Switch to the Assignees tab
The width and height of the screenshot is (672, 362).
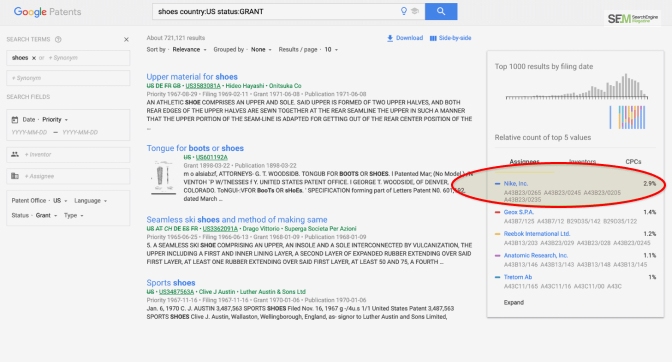524,162
